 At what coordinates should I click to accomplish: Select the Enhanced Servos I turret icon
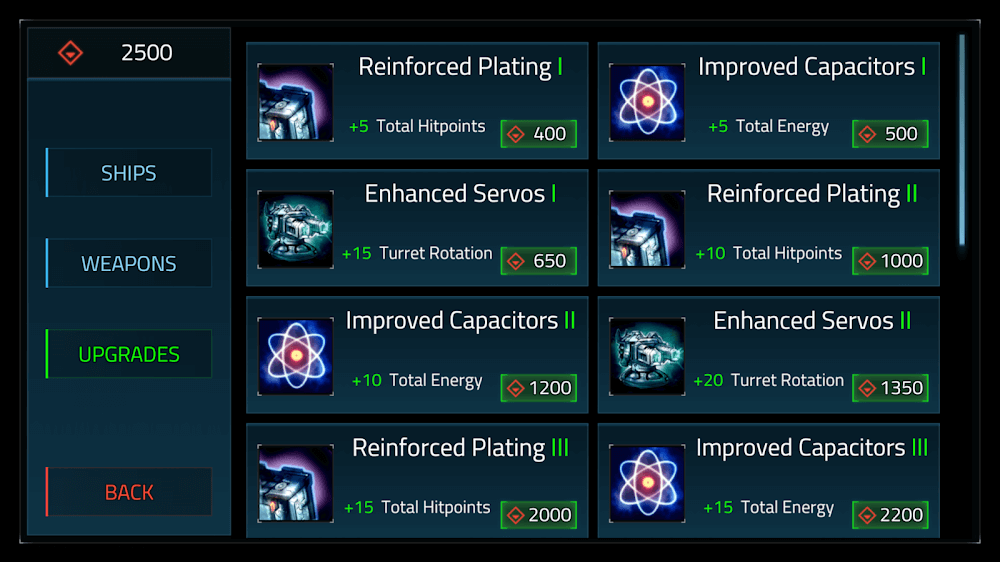[295, 229]
